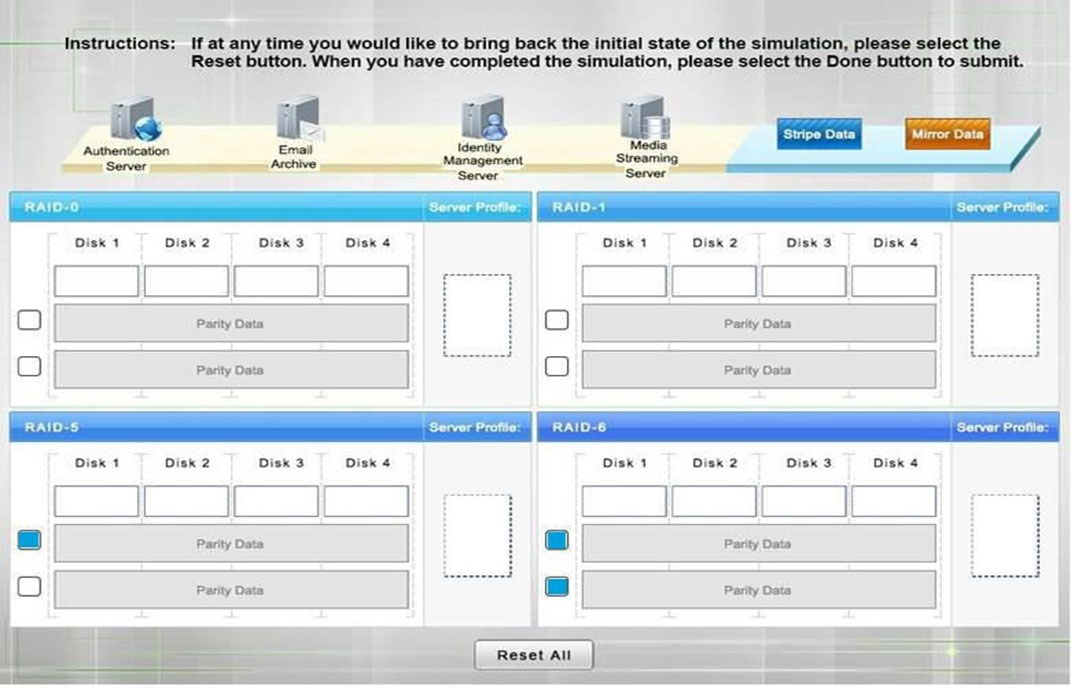Click the orange Mirror Data button
This screenshot has height=688, width=1071.
tap(947, 134)
